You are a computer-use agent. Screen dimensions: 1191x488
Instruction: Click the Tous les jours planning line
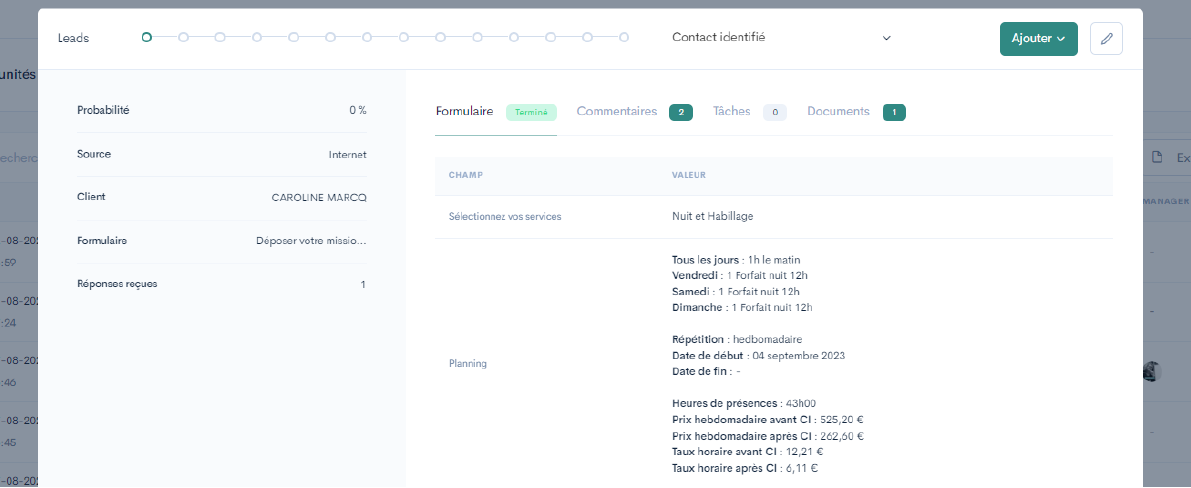coord(736,260)
